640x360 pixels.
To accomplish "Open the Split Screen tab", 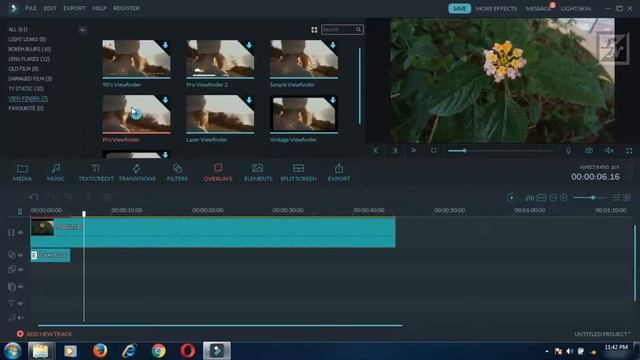I will click(x=298, y=173).
